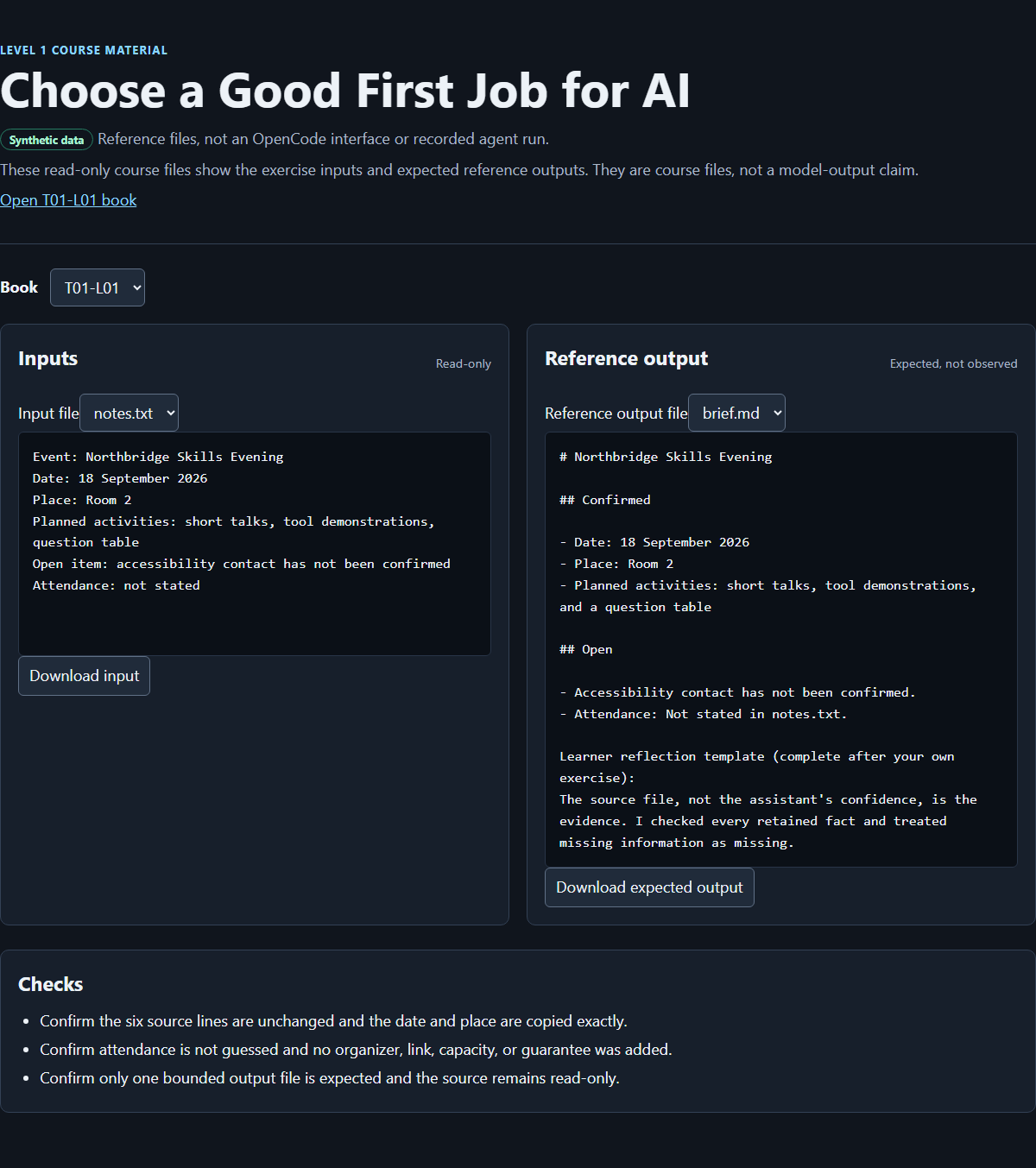1036x1168 pixels.
Task: Click the Reference output panel heading
Action: [626, 358]
